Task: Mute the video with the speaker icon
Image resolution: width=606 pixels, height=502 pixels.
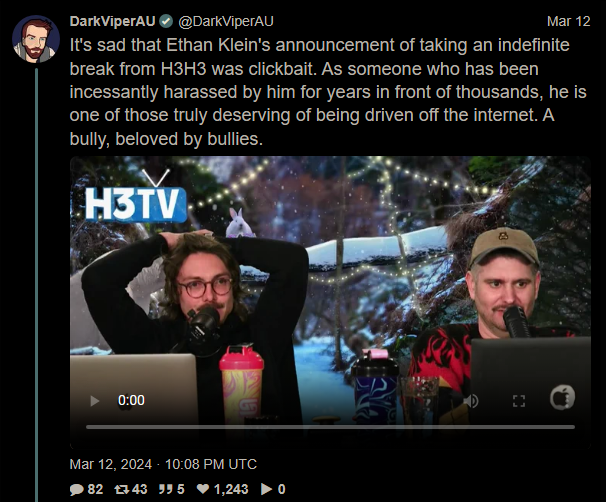Action: pos(472,401)
